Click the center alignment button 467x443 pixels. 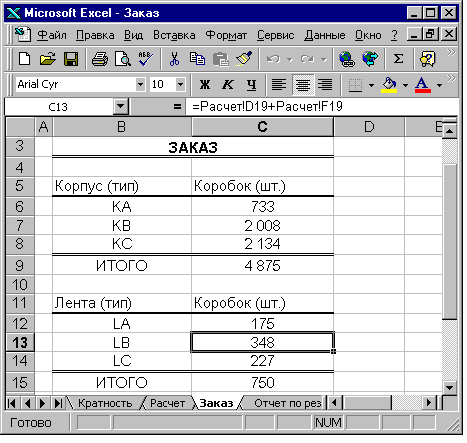click(x=303, y=85)
